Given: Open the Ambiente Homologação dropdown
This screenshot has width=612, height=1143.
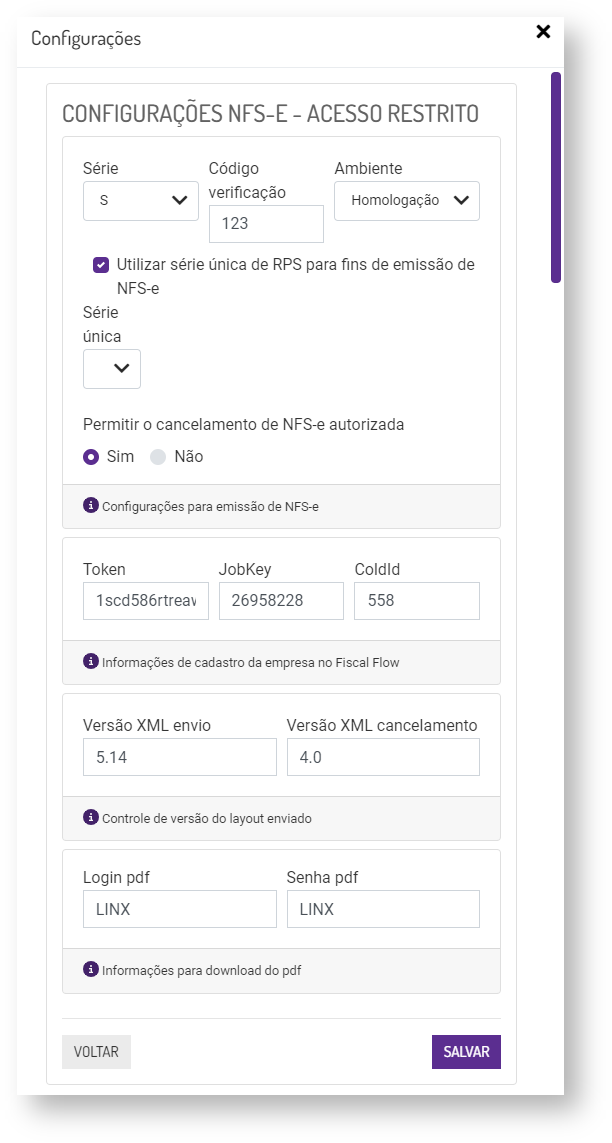Looking at the screenshot, I should click(x=407, y=200).
